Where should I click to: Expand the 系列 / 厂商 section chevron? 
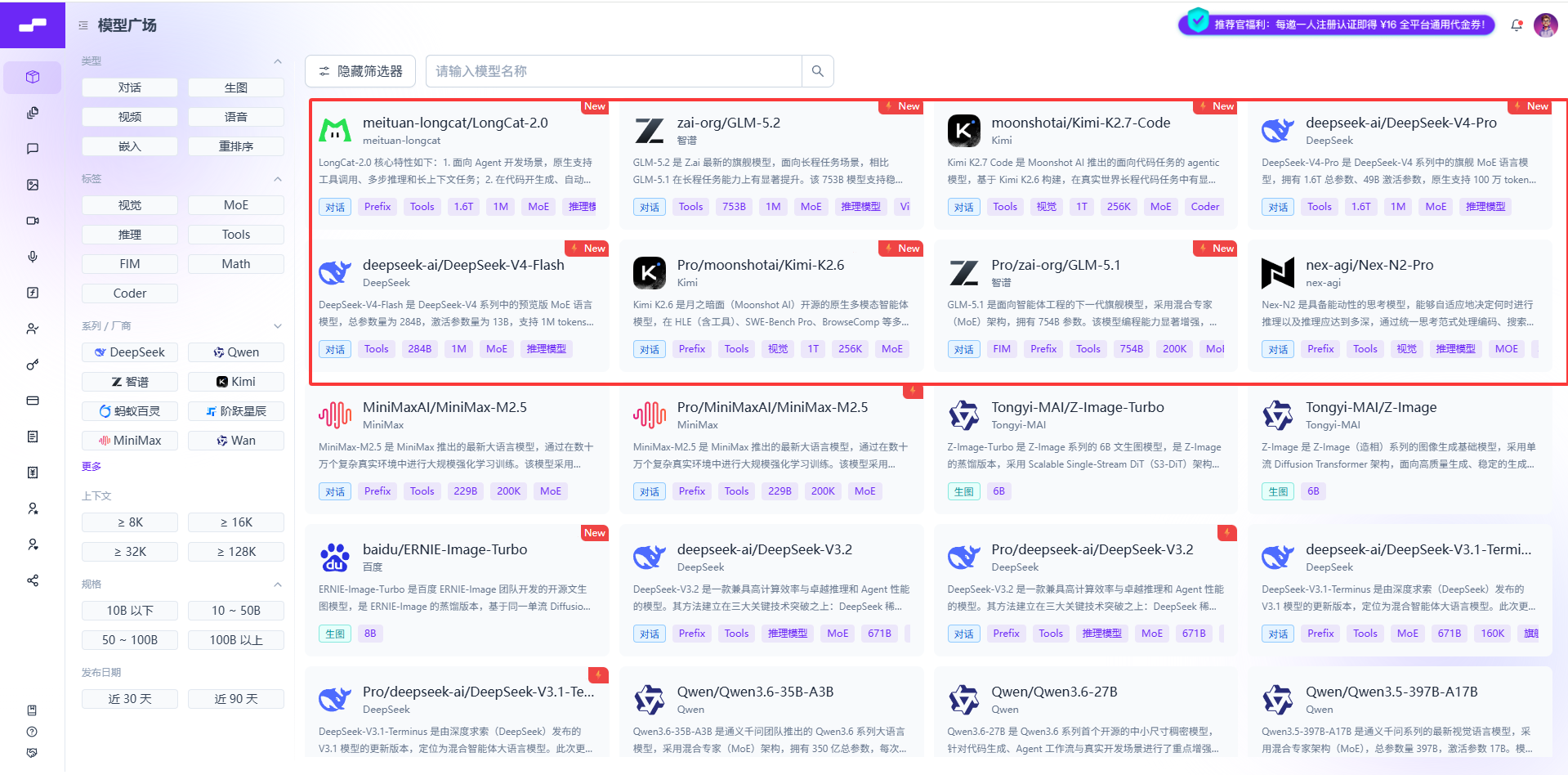(278, 326)
